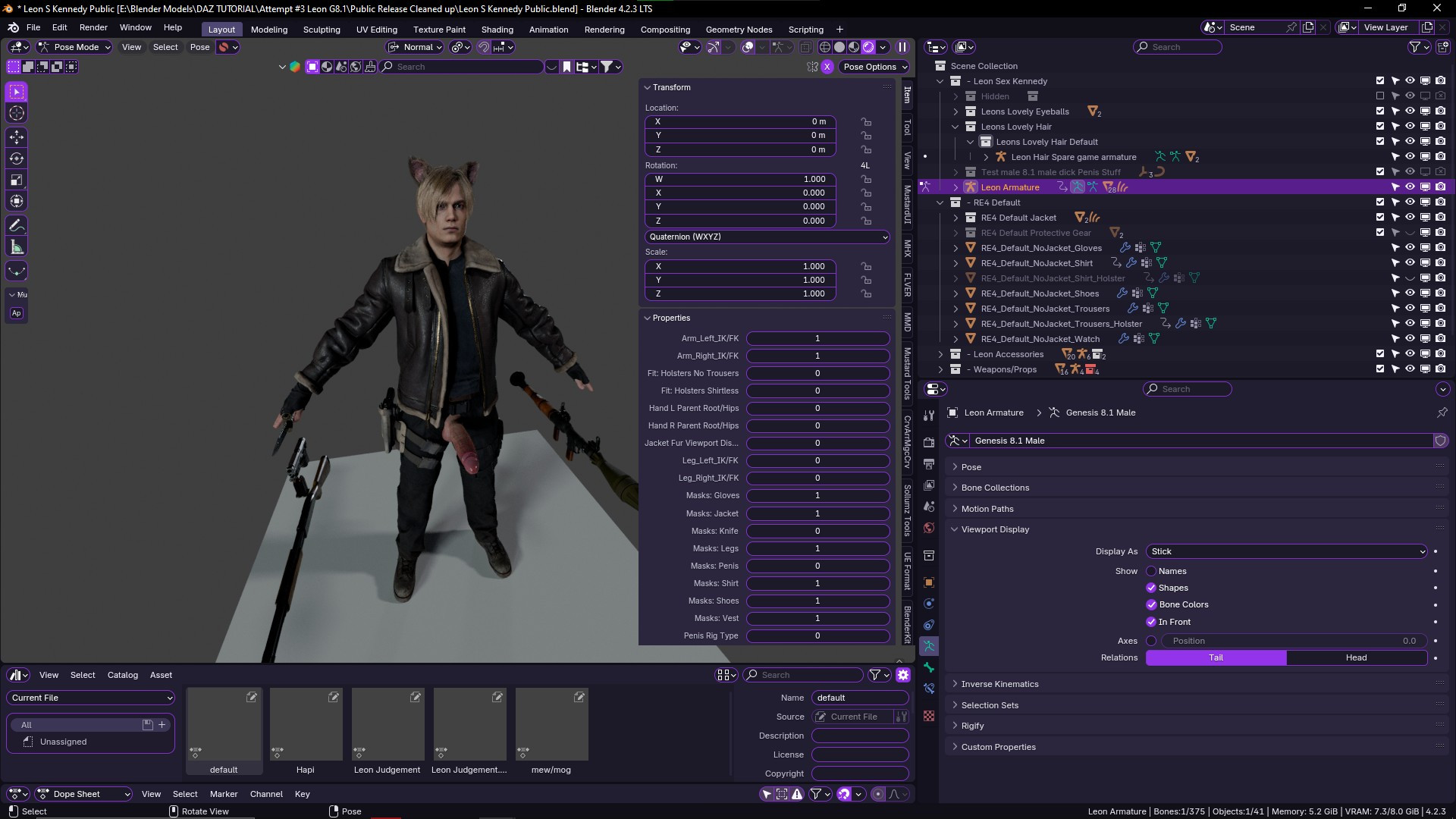This screenshot has width=1456, height=819.
Task: Open the Display As Stick dropdown
Action: point(1287,551)
